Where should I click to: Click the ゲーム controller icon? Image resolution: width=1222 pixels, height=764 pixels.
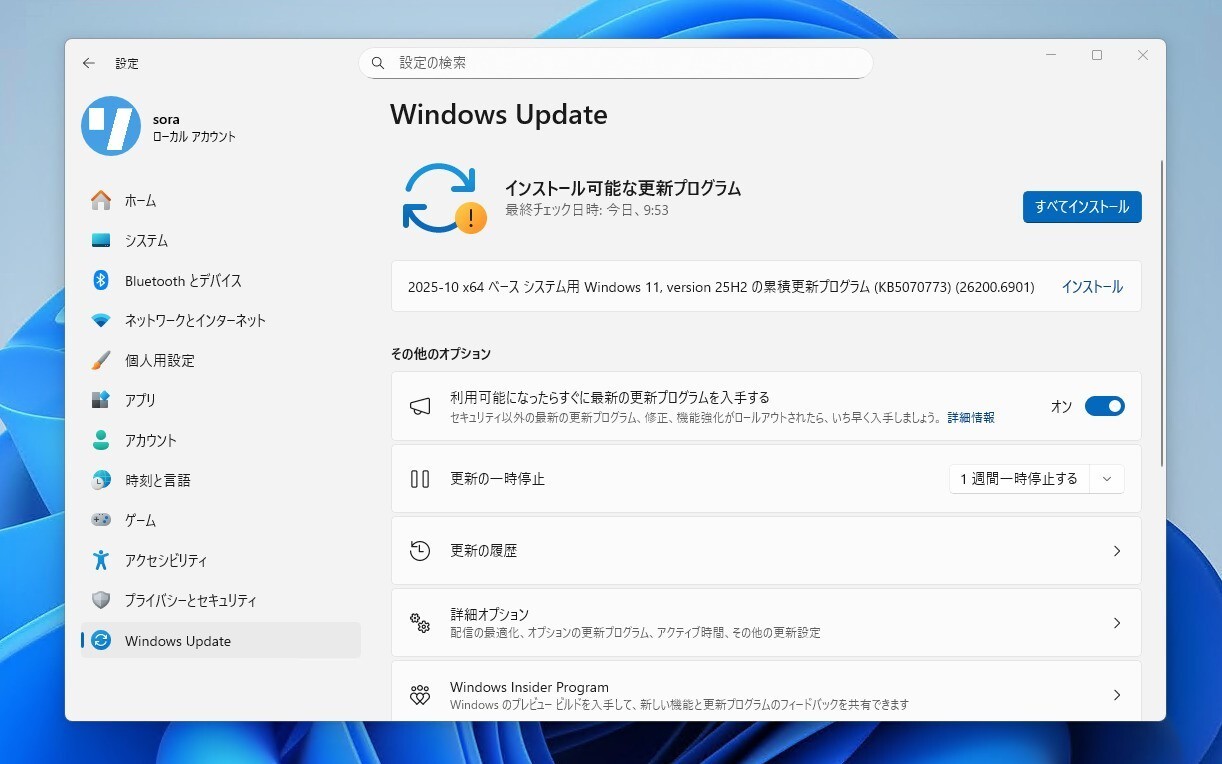point(101,521)
